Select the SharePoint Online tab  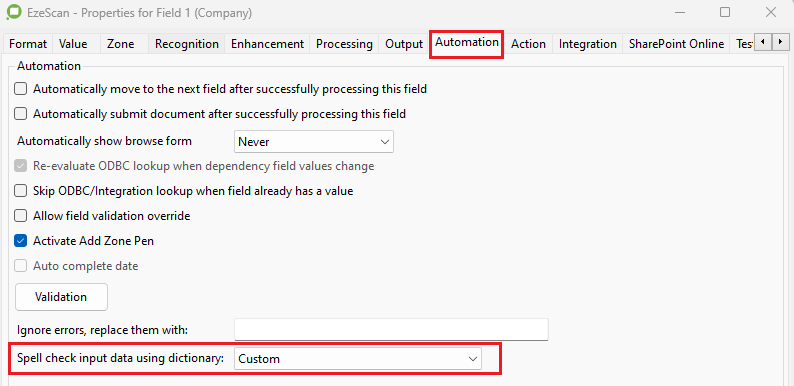(x=677, y=44)
